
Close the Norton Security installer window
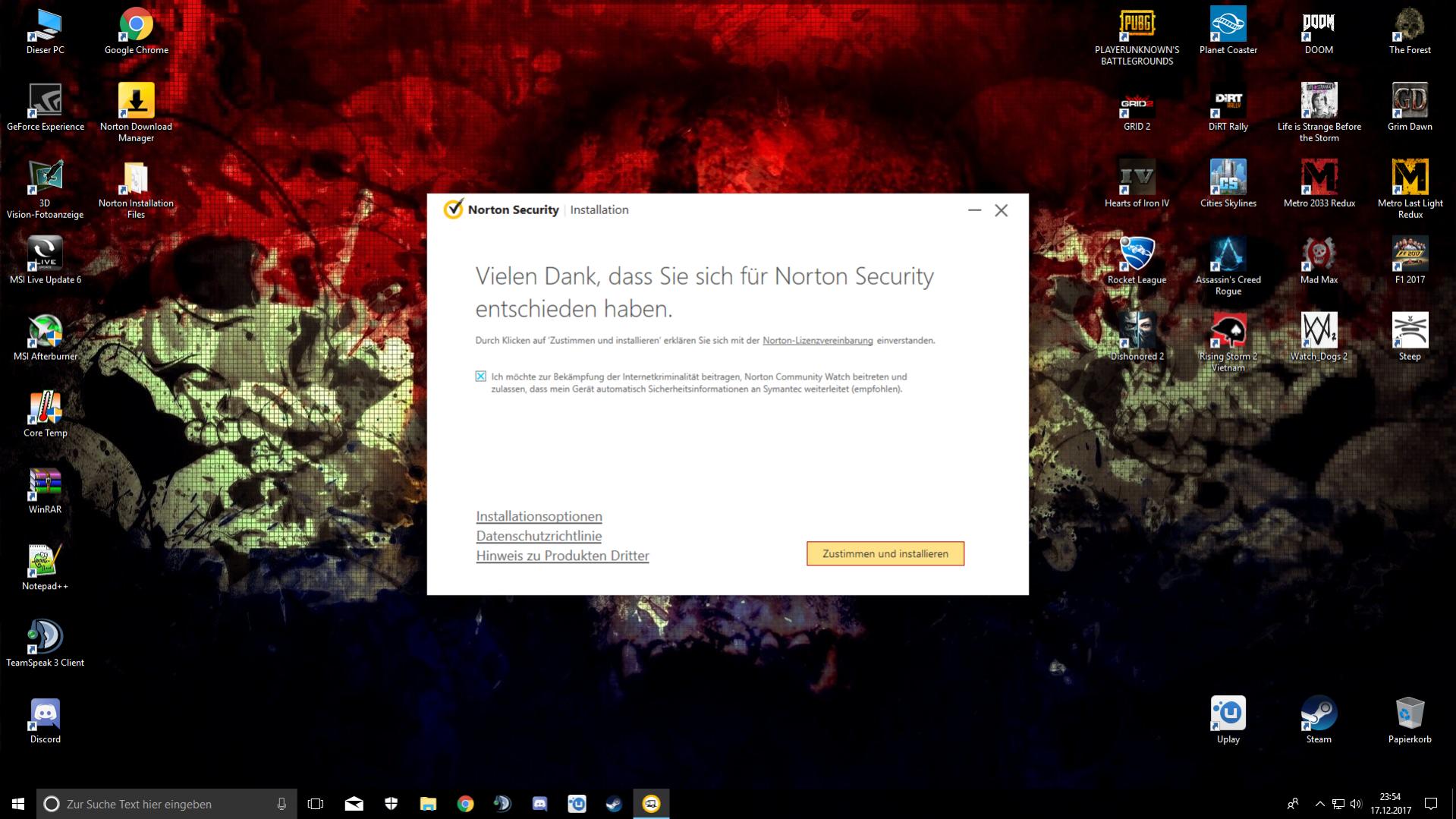1002,210
